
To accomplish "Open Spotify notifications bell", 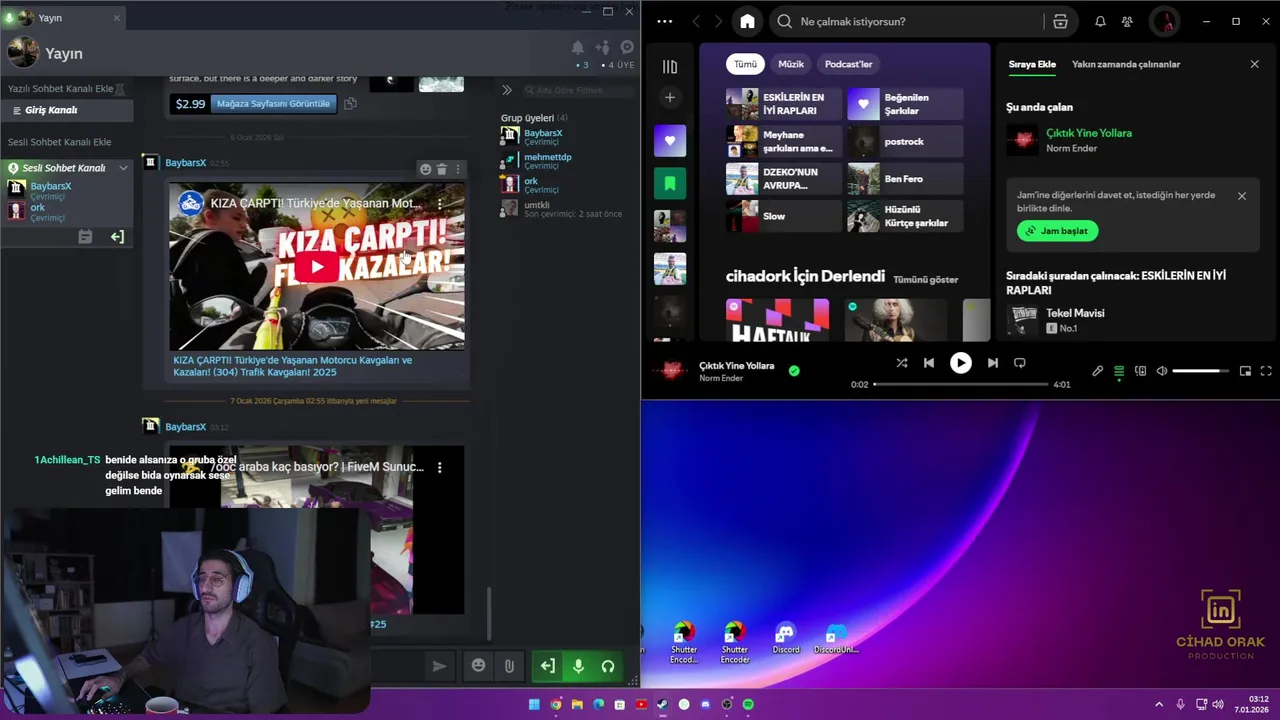I will point(1100,21).
